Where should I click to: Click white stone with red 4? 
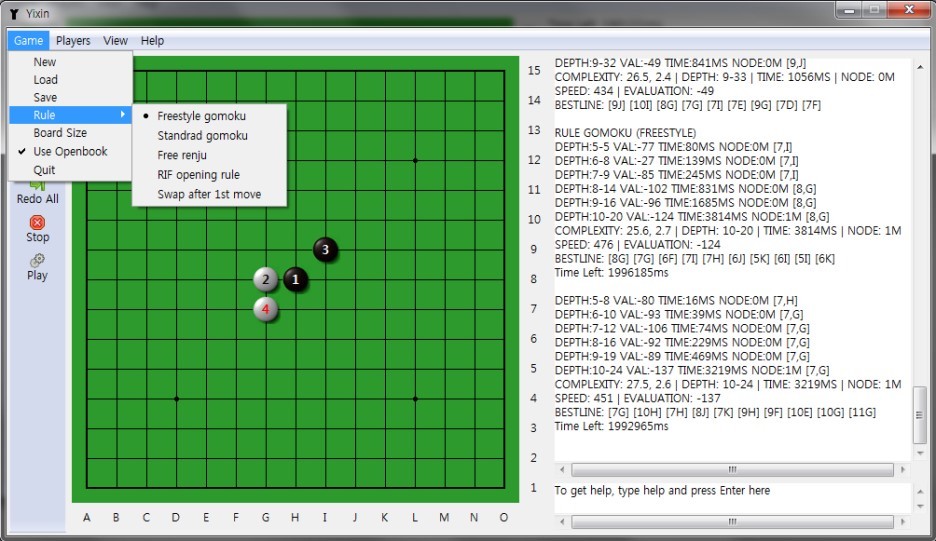pyautogui.click(x=266, y=309)
